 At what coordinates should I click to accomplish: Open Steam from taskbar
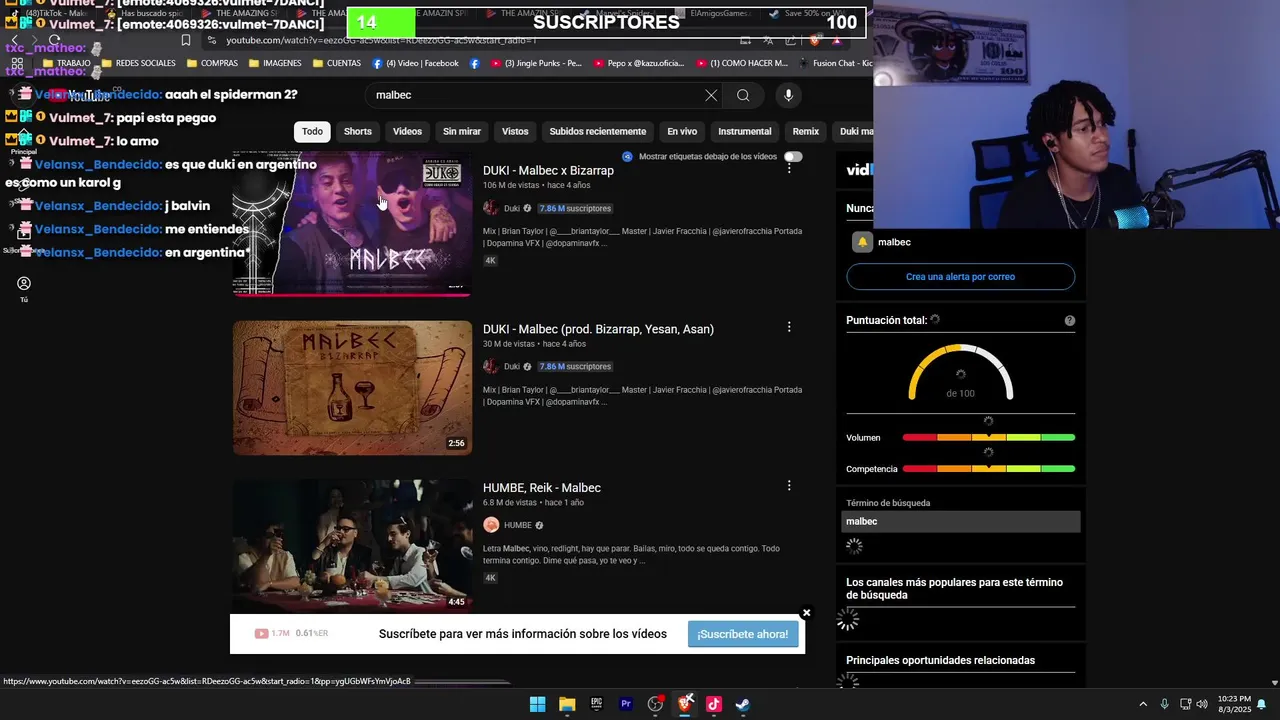(743, 704)
